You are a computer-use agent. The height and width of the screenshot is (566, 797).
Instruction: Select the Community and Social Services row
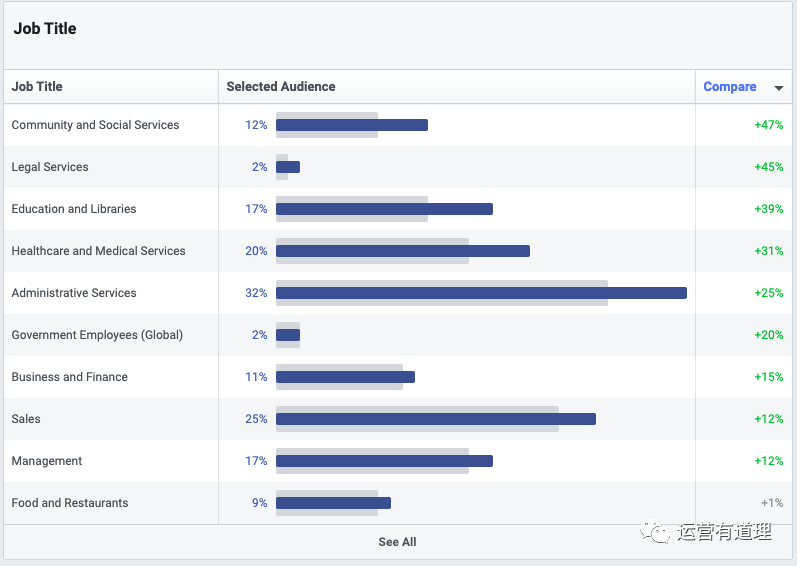pyautogui.click(x=95, y=125)
